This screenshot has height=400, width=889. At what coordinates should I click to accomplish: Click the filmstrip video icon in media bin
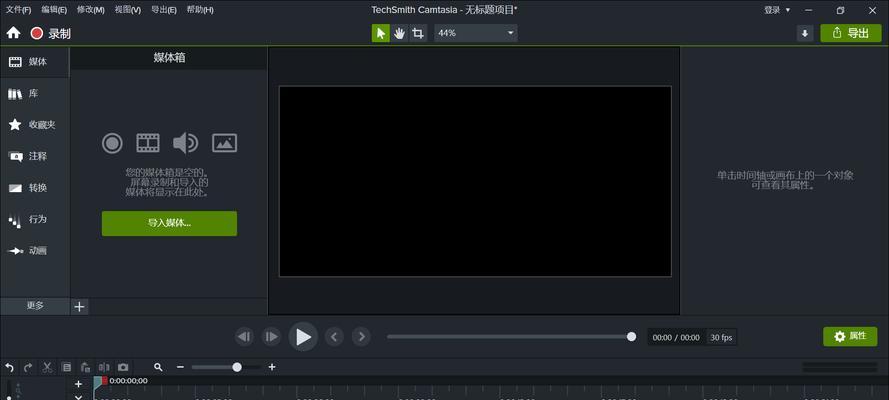coord(148,143)
